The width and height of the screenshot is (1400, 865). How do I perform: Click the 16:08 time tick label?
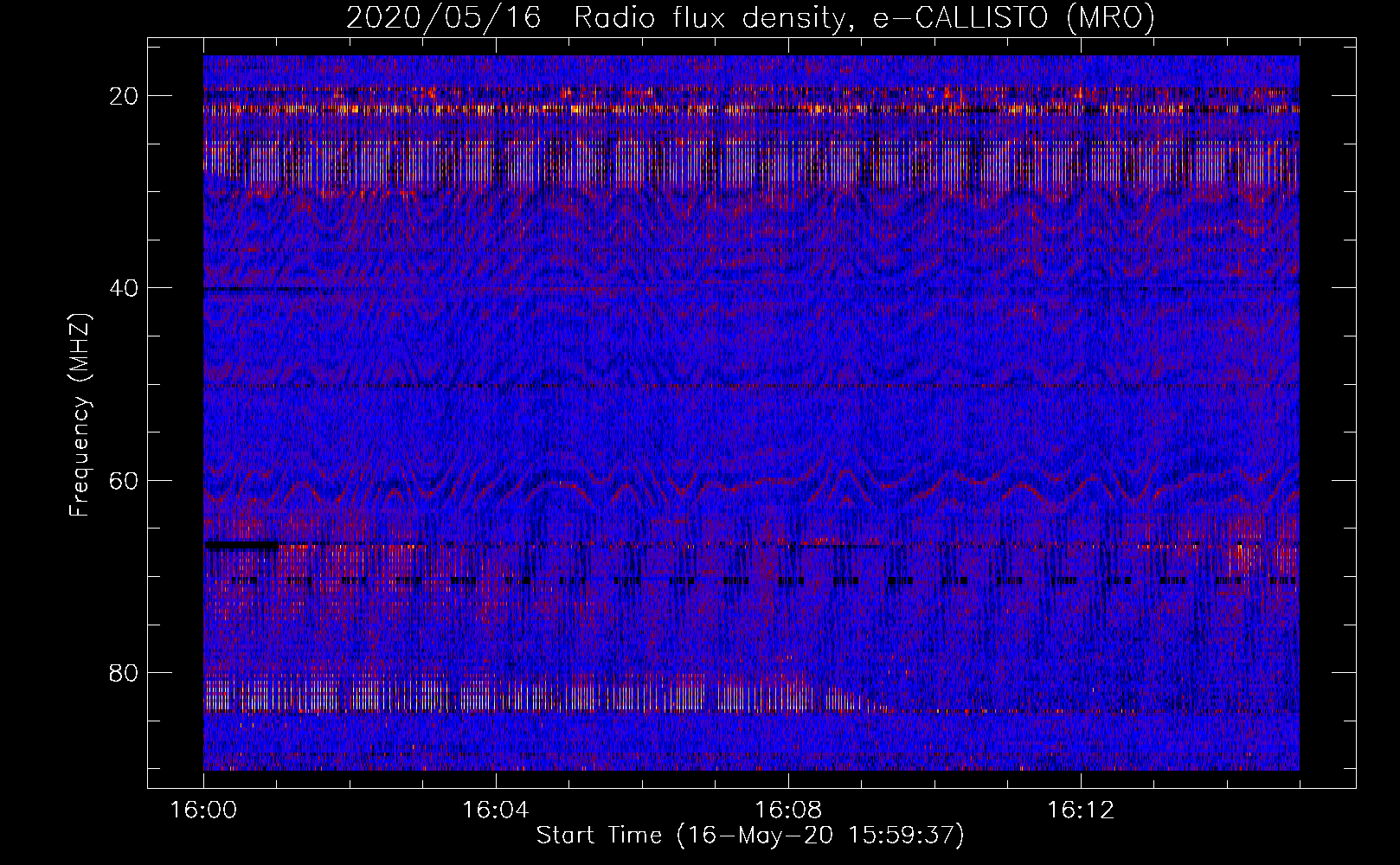click(x=788, y=811)
